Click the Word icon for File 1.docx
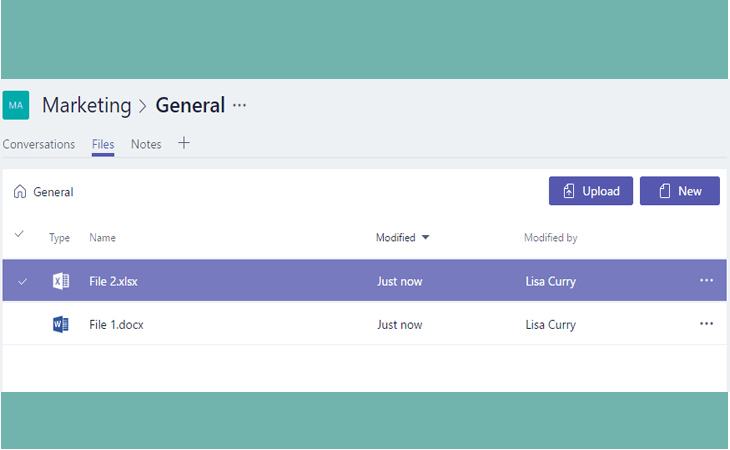This screenshot has height=450, width=730. [x=61, y=324]
